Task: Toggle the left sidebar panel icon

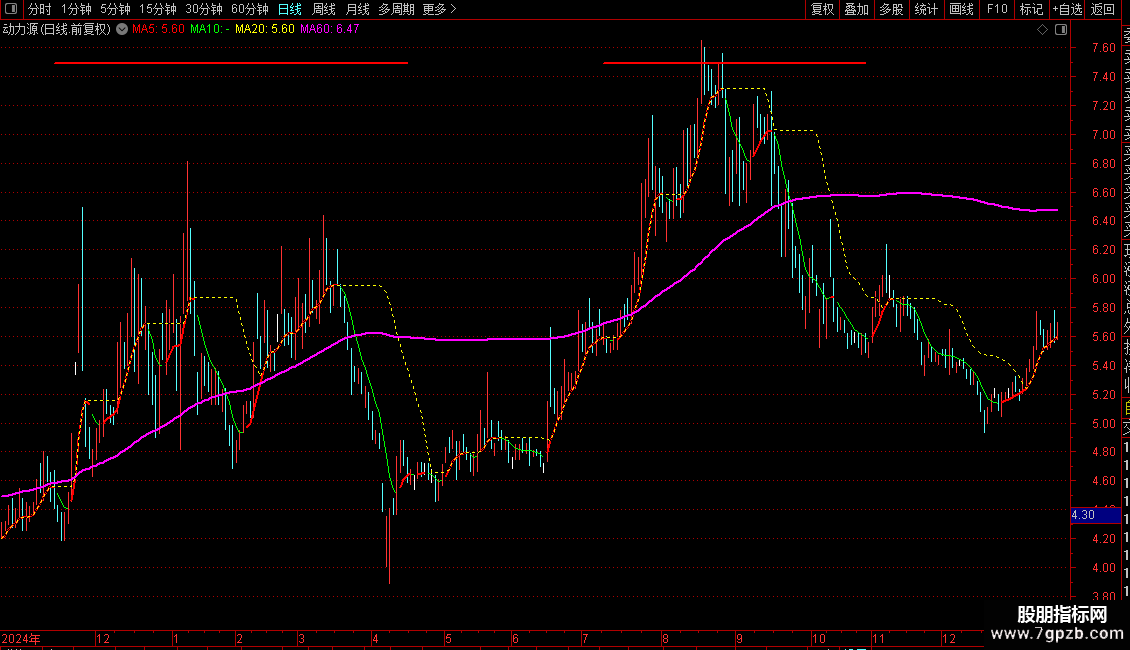Action: (11, 9)
